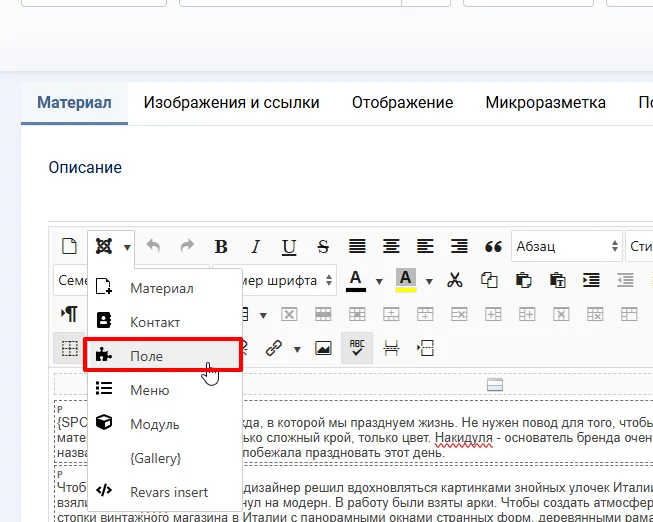Open table cell properties
653x522 pixels.
pos(357,315)
